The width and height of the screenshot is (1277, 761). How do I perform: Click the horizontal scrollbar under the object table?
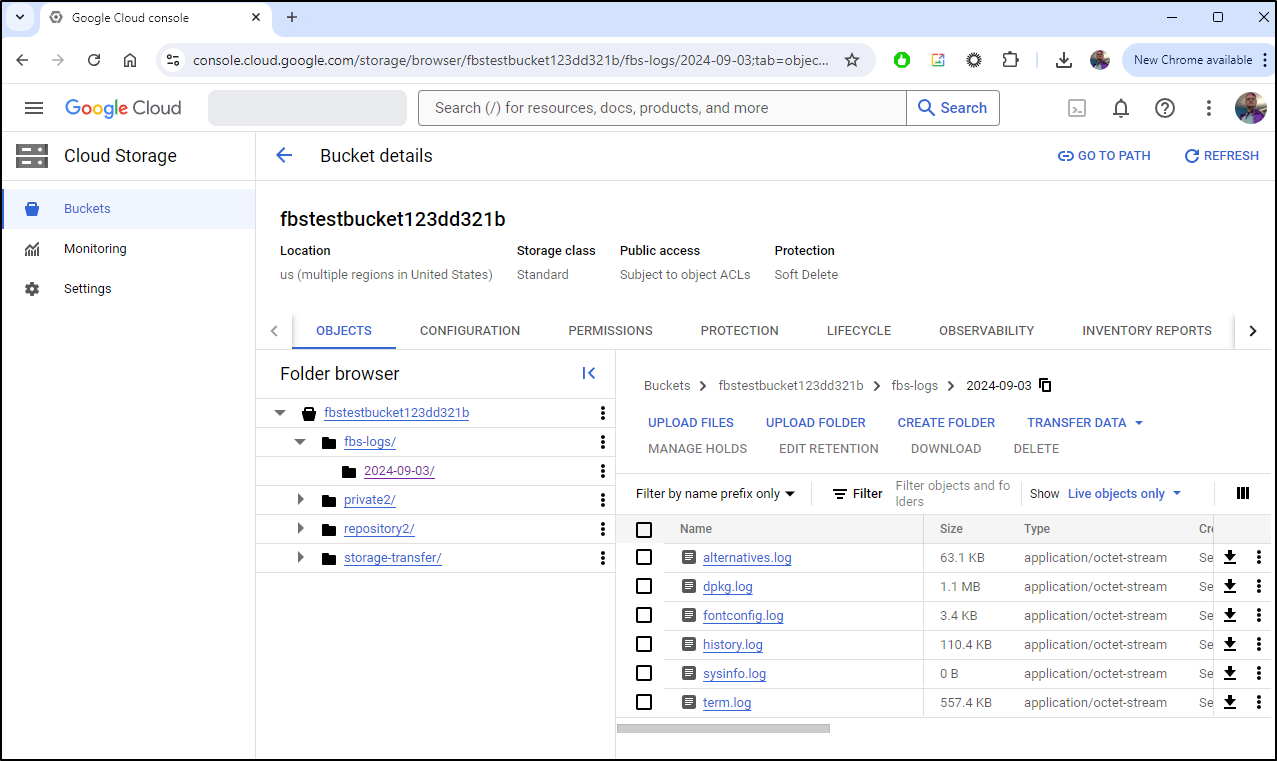point(724,728)
